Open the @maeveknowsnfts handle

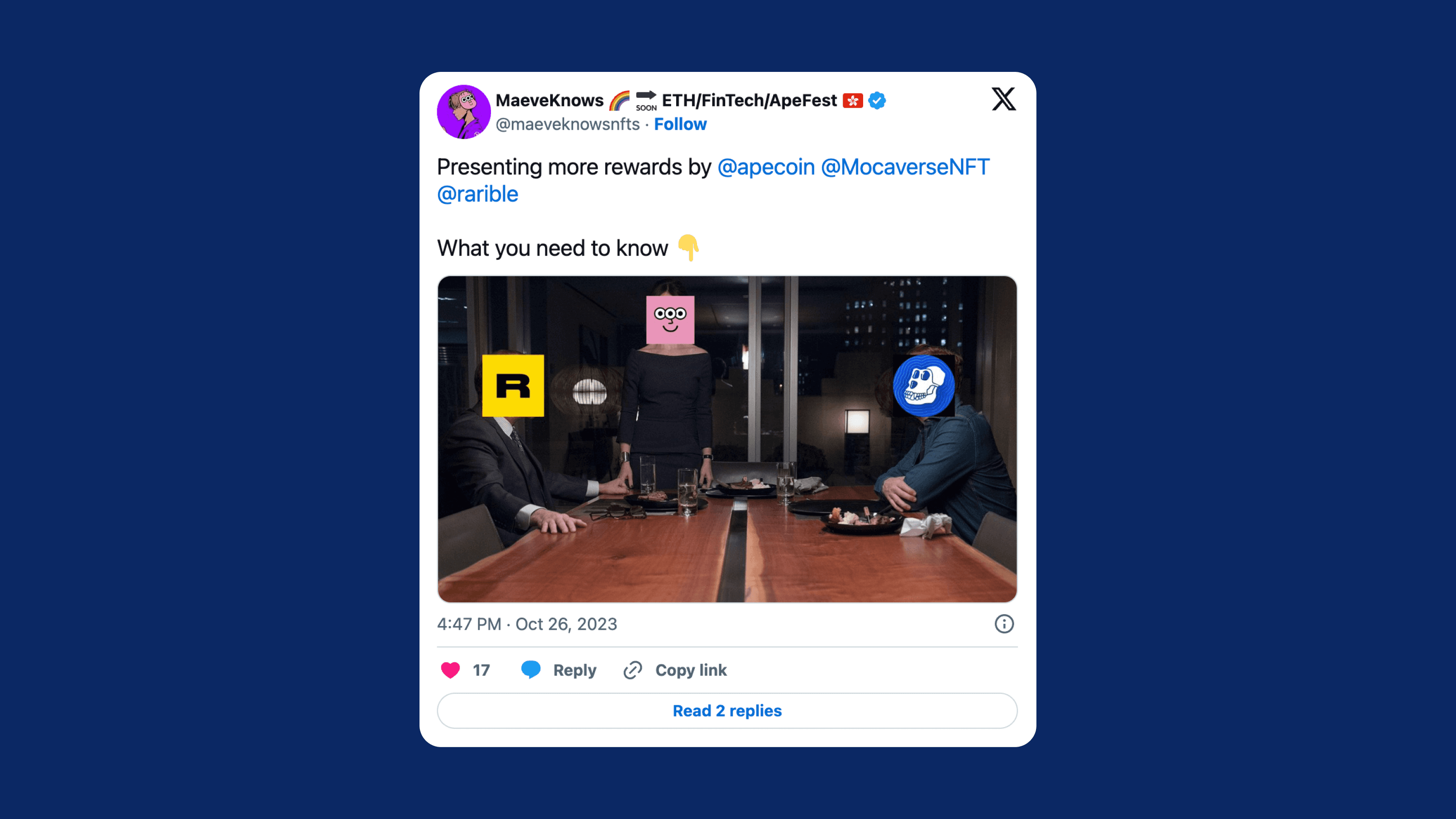567,124
